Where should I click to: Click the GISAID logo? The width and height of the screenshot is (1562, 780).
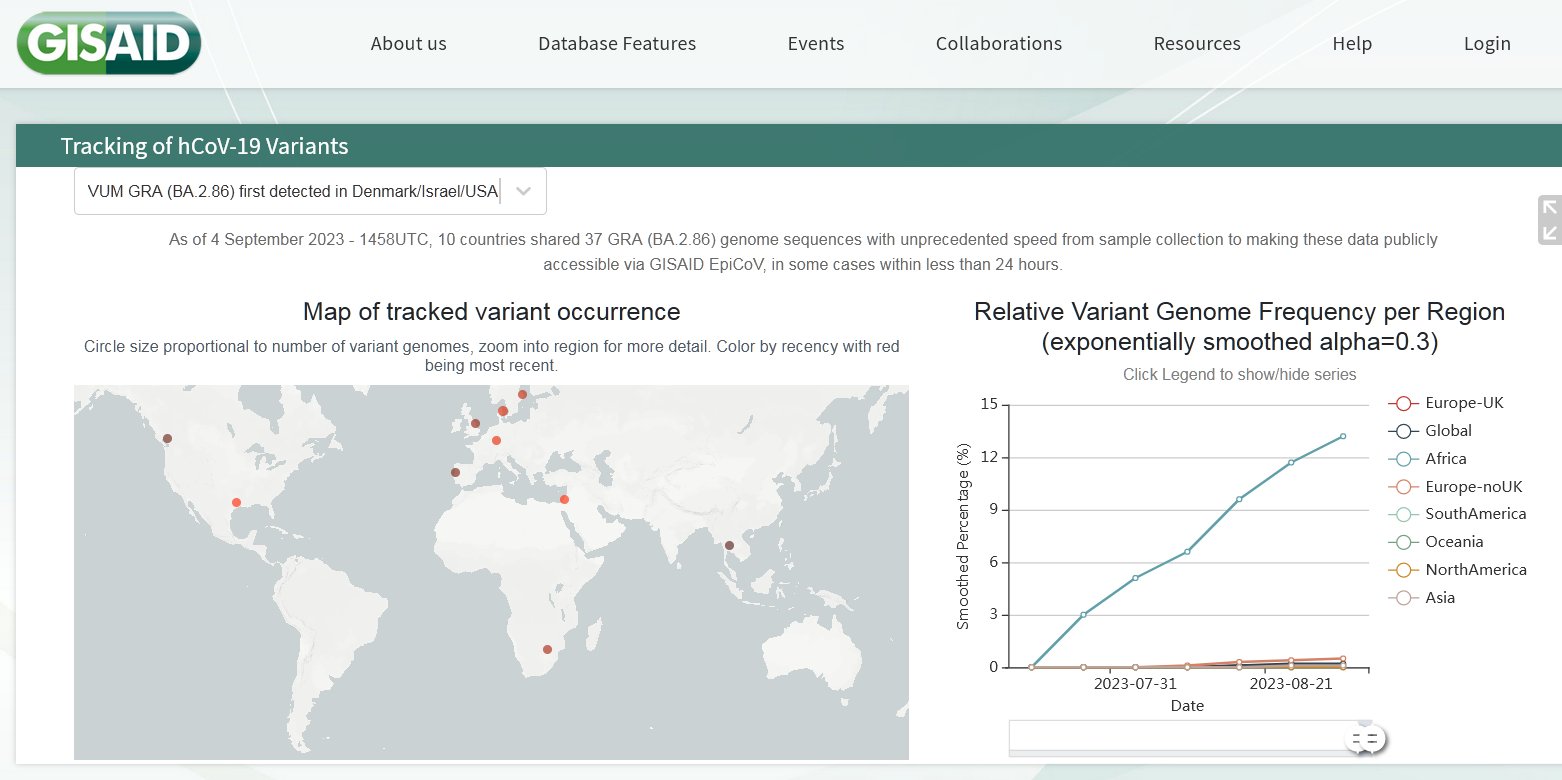coord(109,43)
